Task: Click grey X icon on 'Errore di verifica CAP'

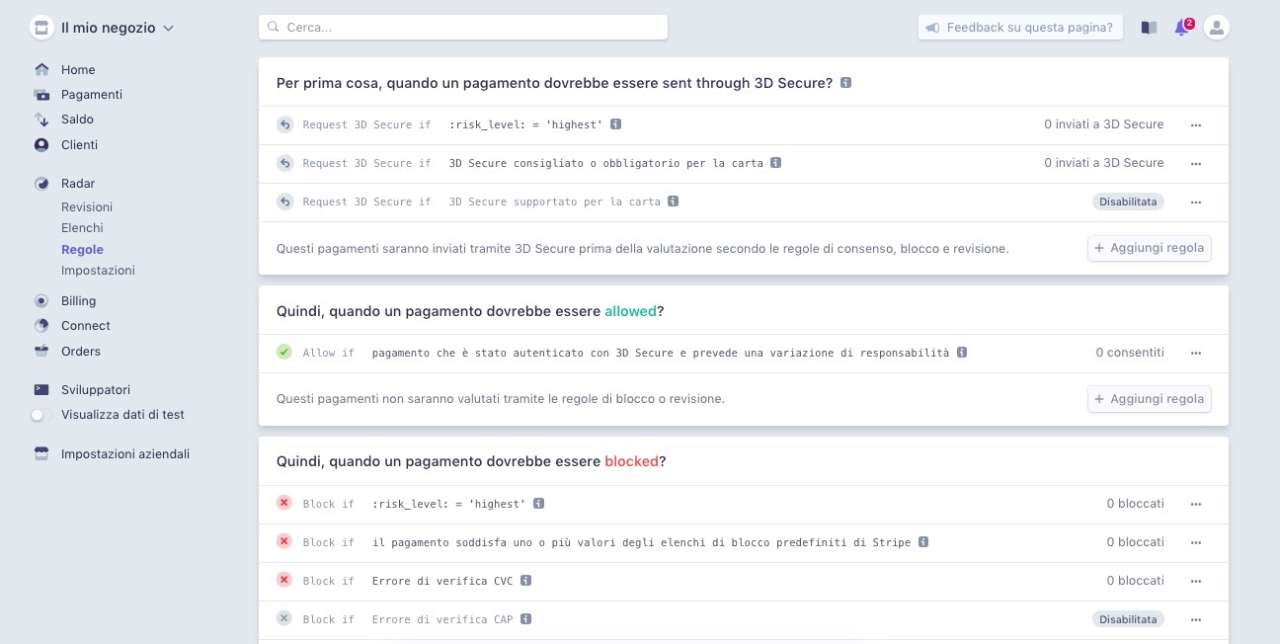Action: click(x=284, y=619)
